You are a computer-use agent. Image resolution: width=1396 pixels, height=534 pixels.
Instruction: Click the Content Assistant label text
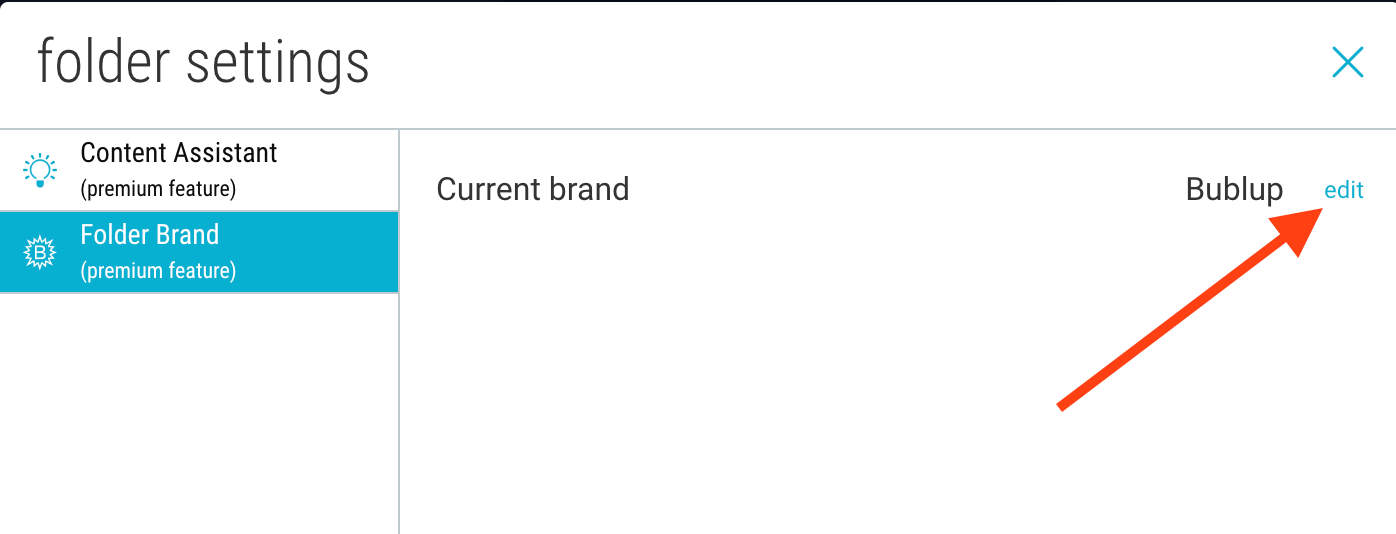click(179, 153)
